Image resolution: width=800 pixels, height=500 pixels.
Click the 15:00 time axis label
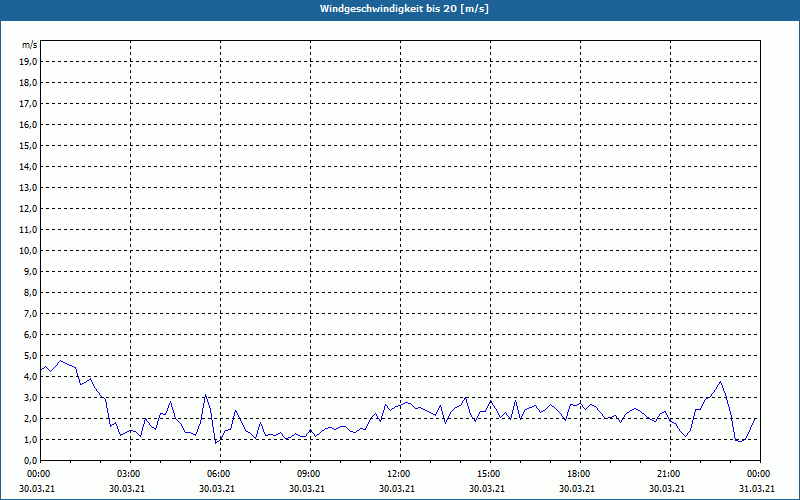[x=490, y=474]
